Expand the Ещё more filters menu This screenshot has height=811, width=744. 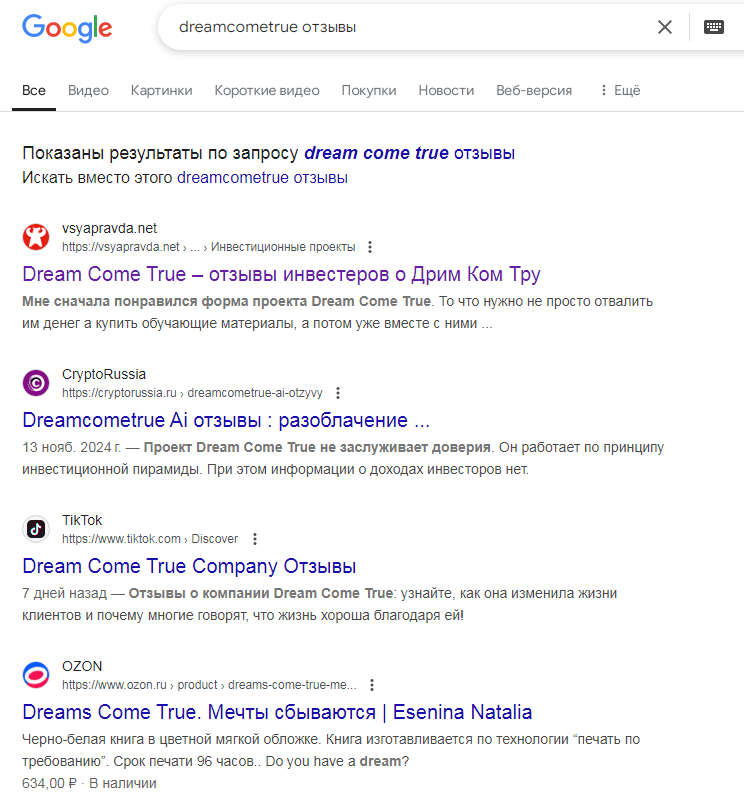point(620,91)
